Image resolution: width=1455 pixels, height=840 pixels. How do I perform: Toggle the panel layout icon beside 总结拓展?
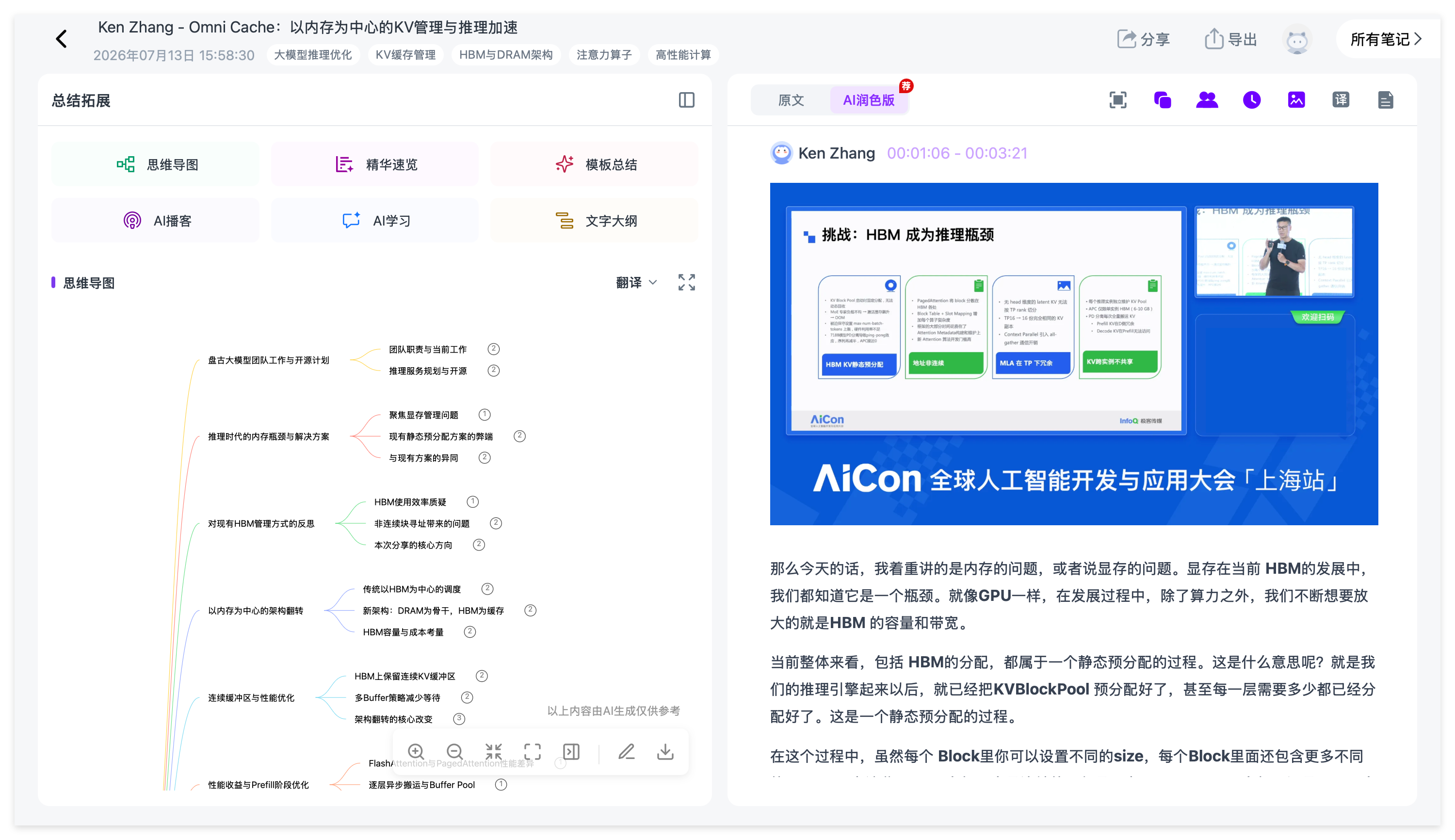pyautogui.click(x=686, y=100)
